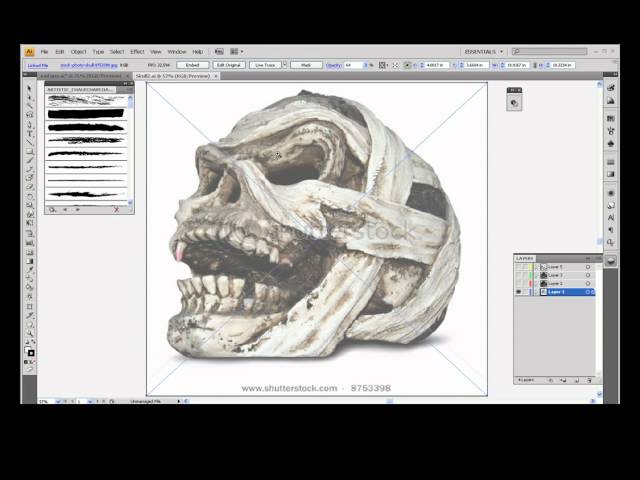The height and width of the screenshot is (480, 640).
Task: Select the Gradient tool
Action: pos(29,261)
